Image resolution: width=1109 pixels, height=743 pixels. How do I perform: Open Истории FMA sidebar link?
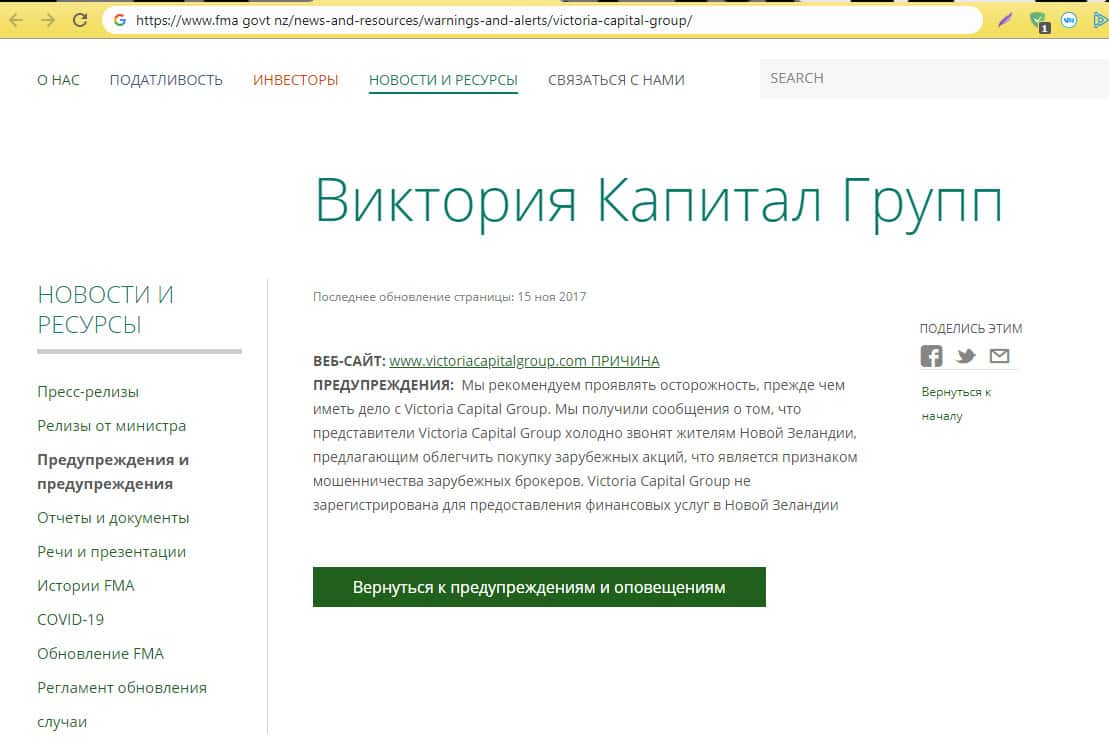[86, 585]
